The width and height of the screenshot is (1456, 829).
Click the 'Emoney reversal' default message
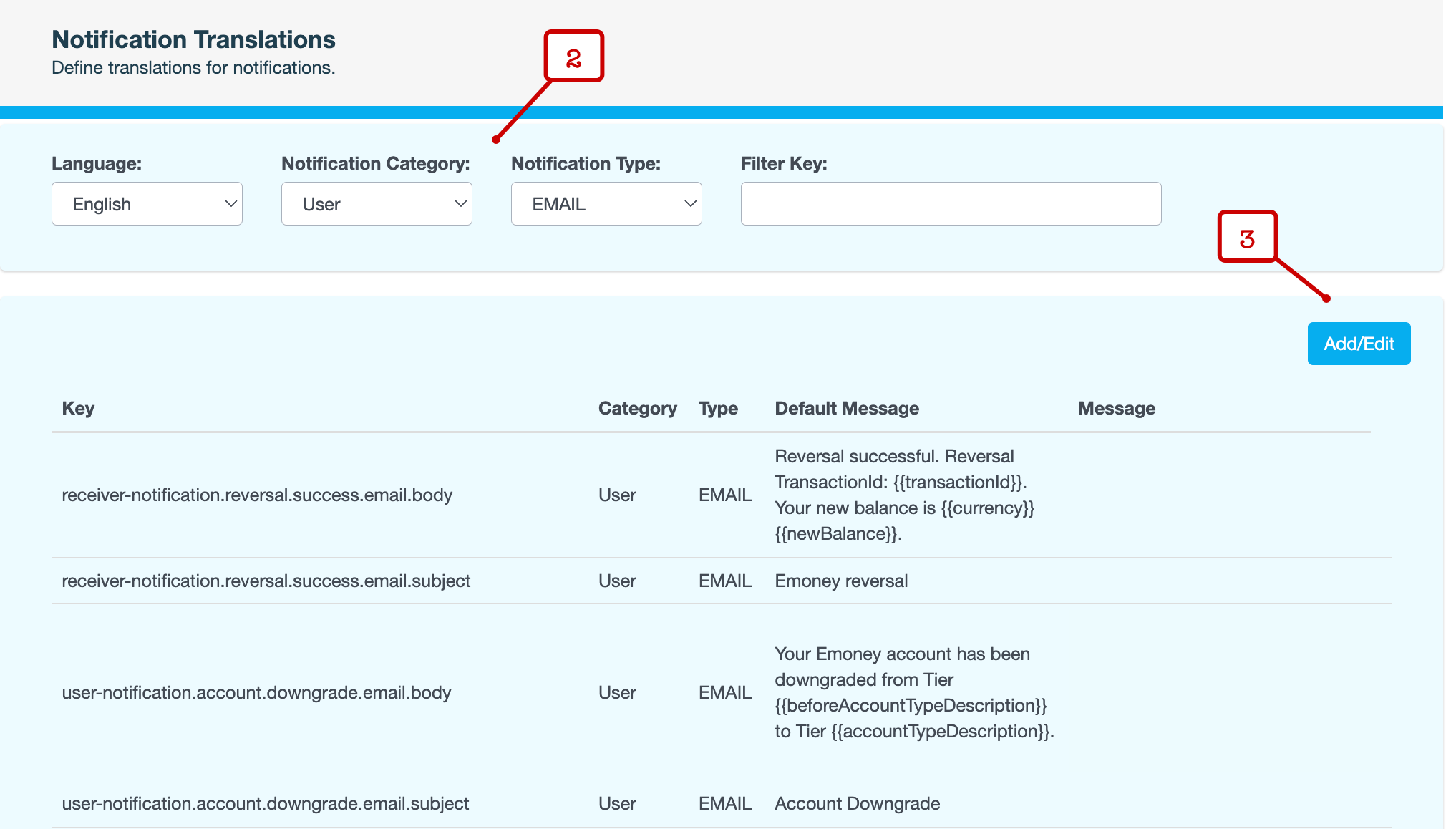[841, 581]
